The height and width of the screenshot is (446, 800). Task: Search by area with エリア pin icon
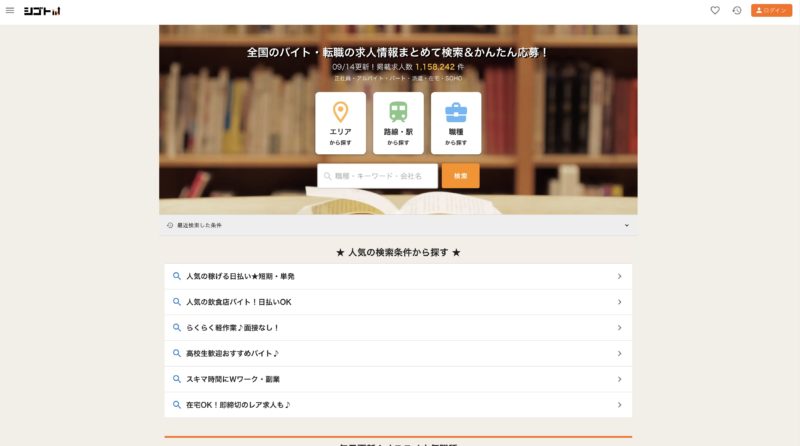click(340, 123)
